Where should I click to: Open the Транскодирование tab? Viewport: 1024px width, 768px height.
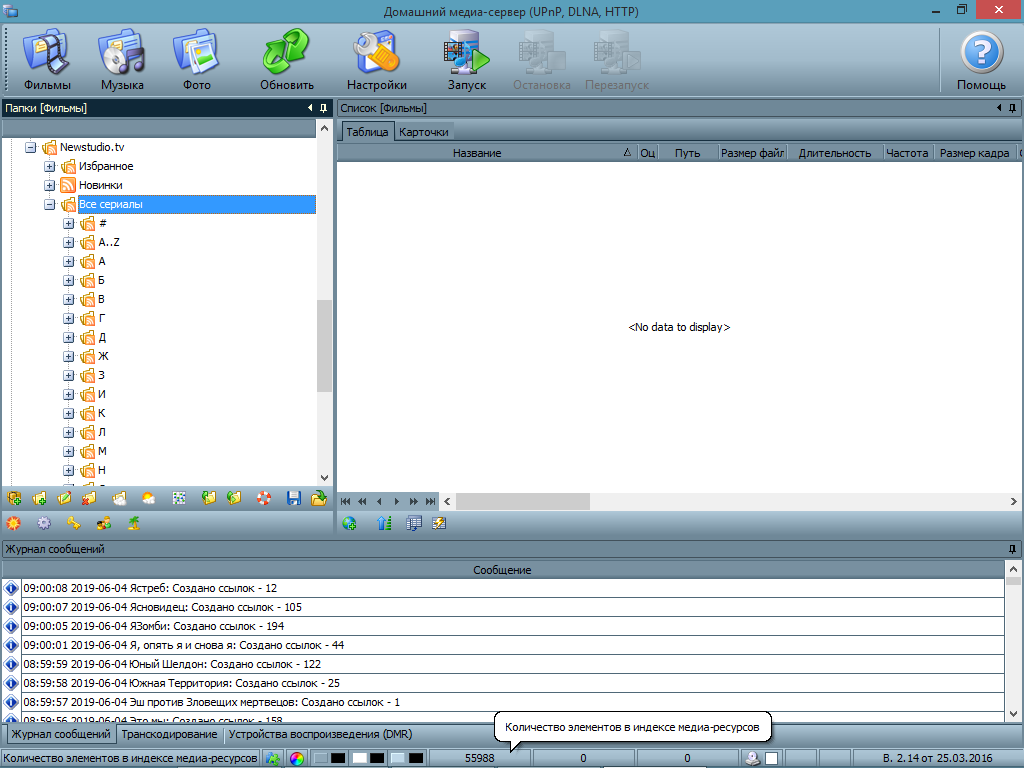169,734
